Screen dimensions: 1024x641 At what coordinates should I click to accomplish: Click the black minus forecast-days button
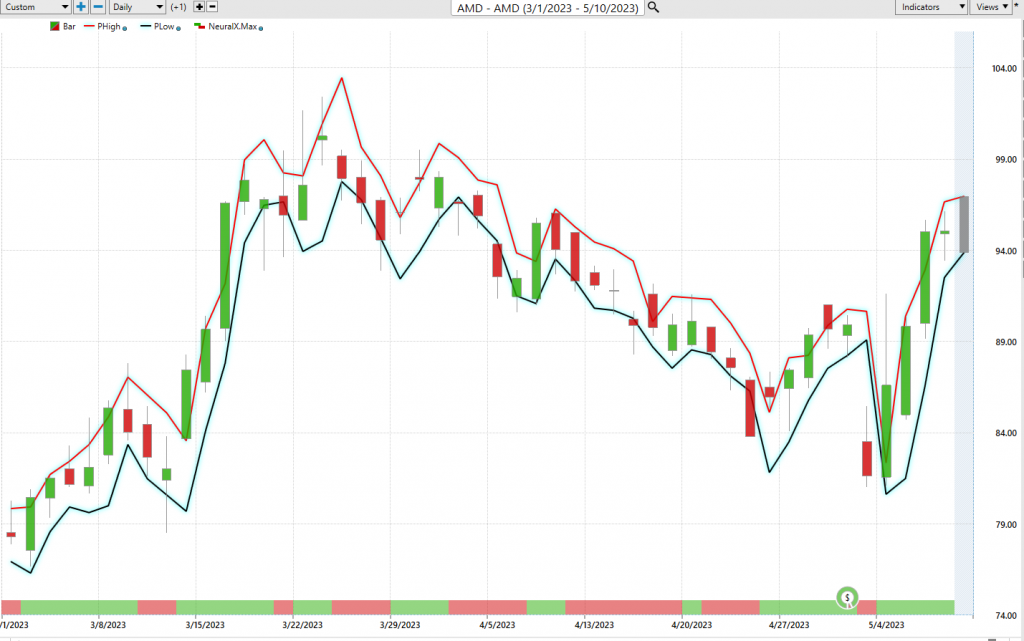click(x=212, y=7)
